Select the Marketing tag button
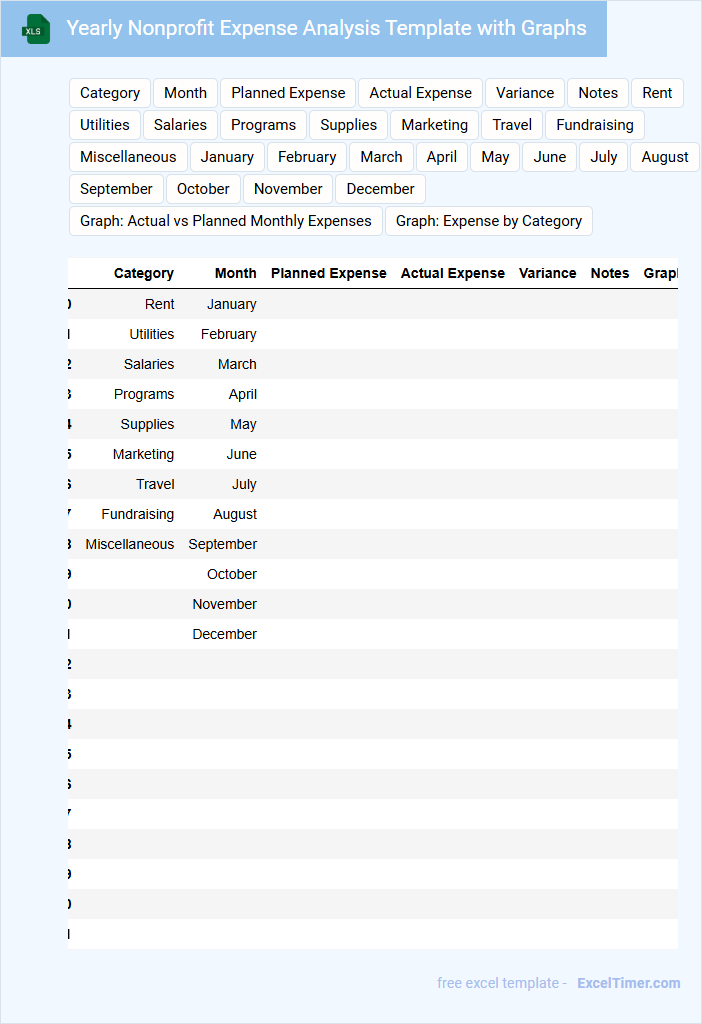702x1024 pixels. click(434, 125)
